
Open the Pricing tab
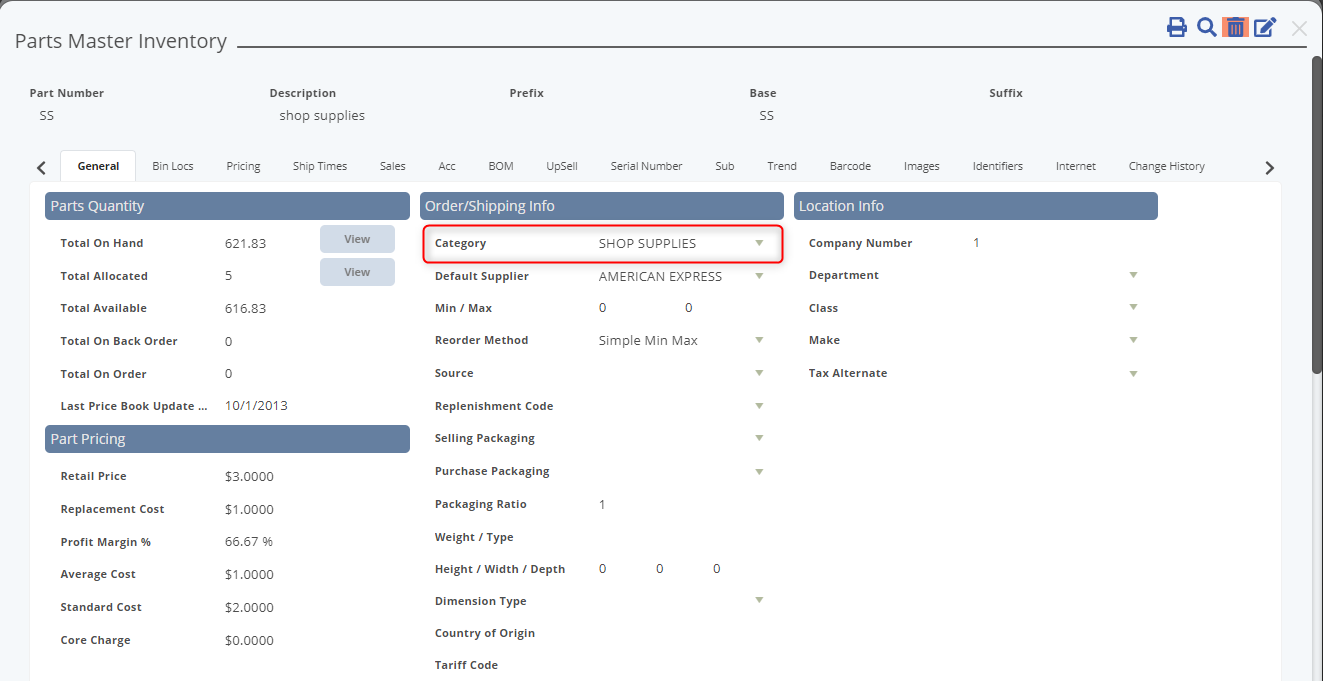click(x=243, y=166)
